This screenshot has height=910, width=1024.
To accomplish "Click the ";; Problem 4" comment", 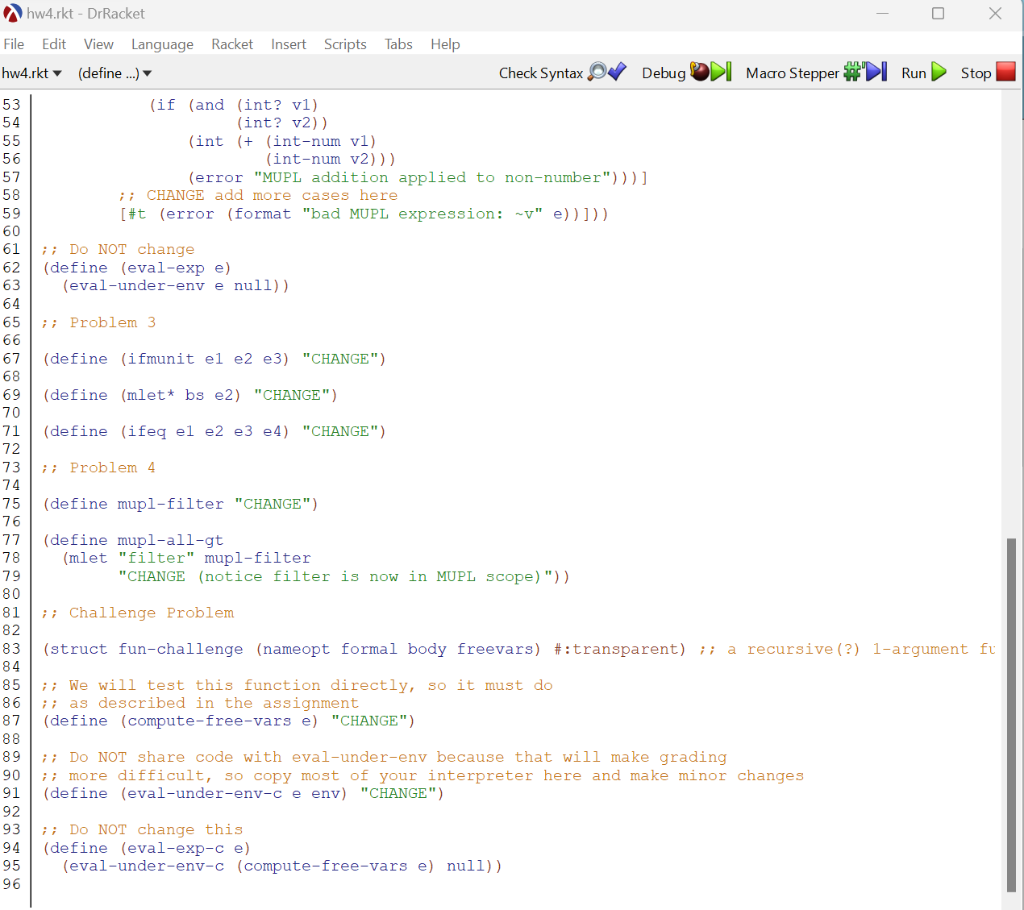I will [x=99, y=467].
